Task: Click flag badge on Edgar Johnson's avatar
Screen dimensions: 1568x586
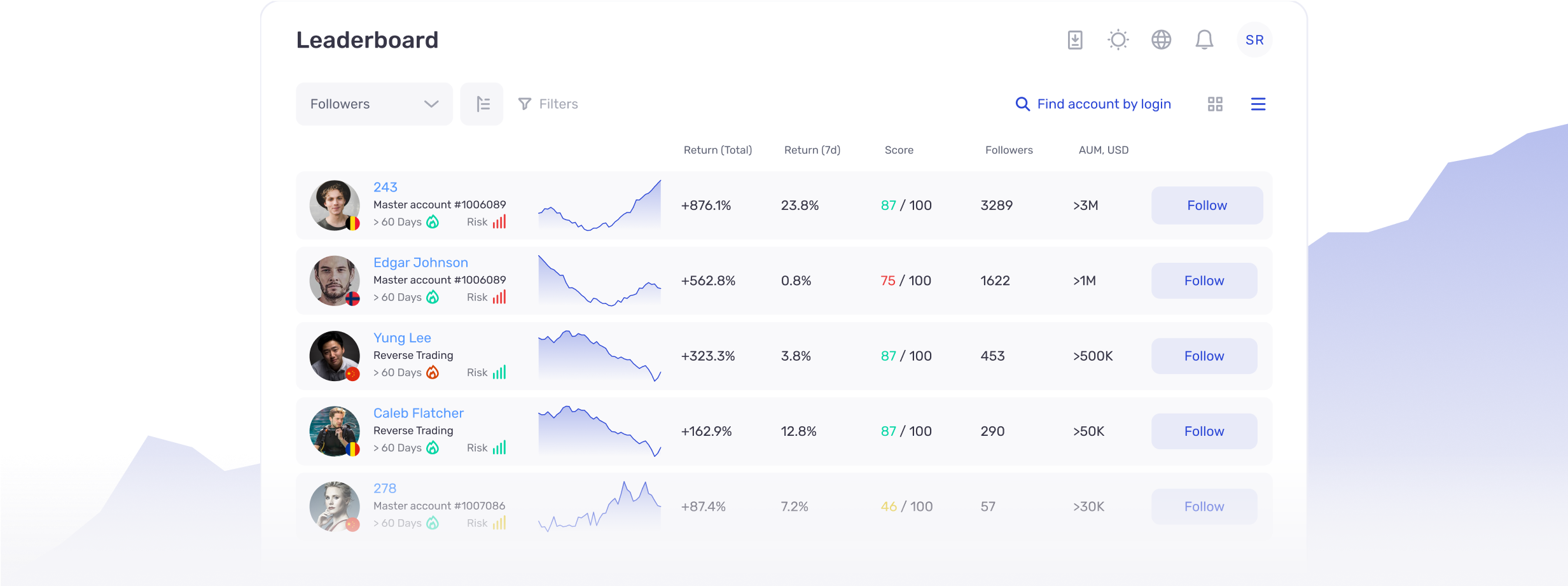Action: tap(352, 298)
